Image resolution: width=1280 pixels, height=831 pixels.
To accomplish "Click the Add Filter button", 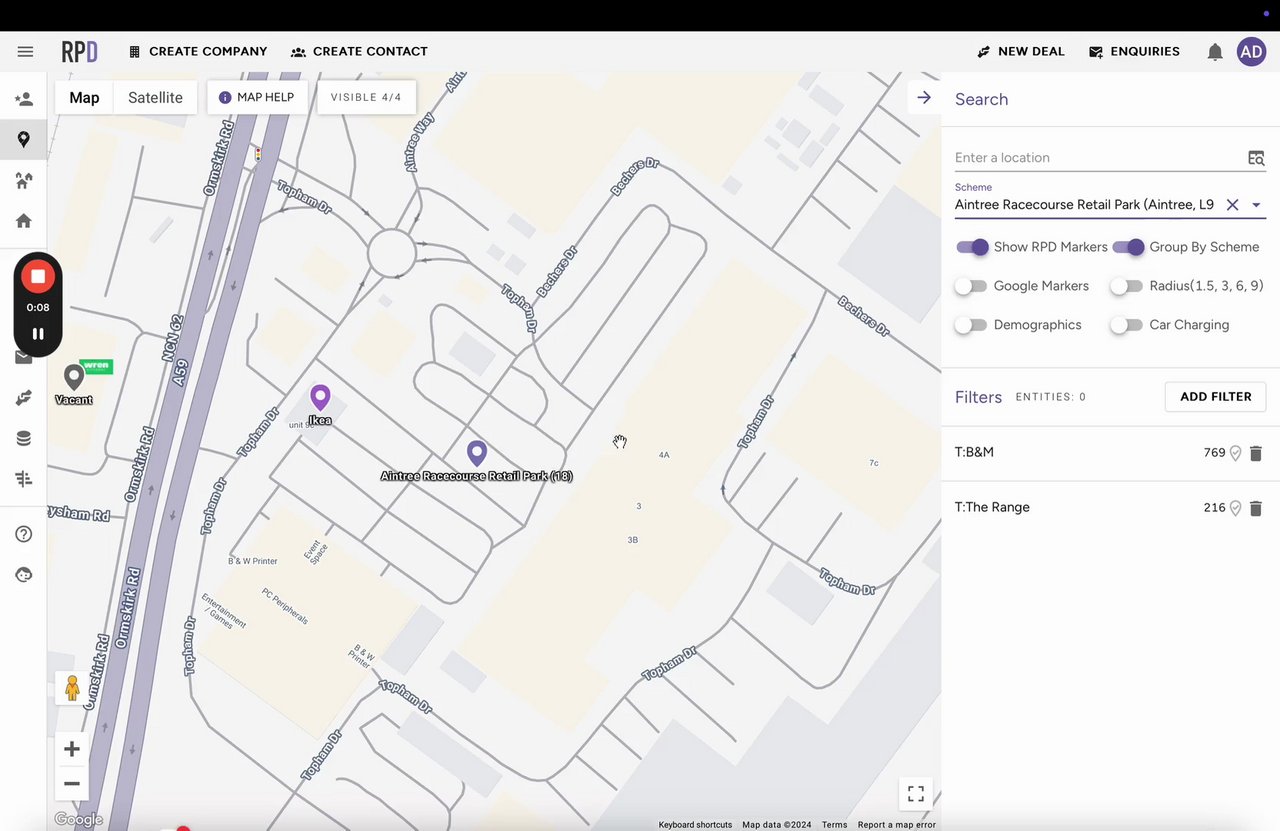I will tap(1215, 397).
